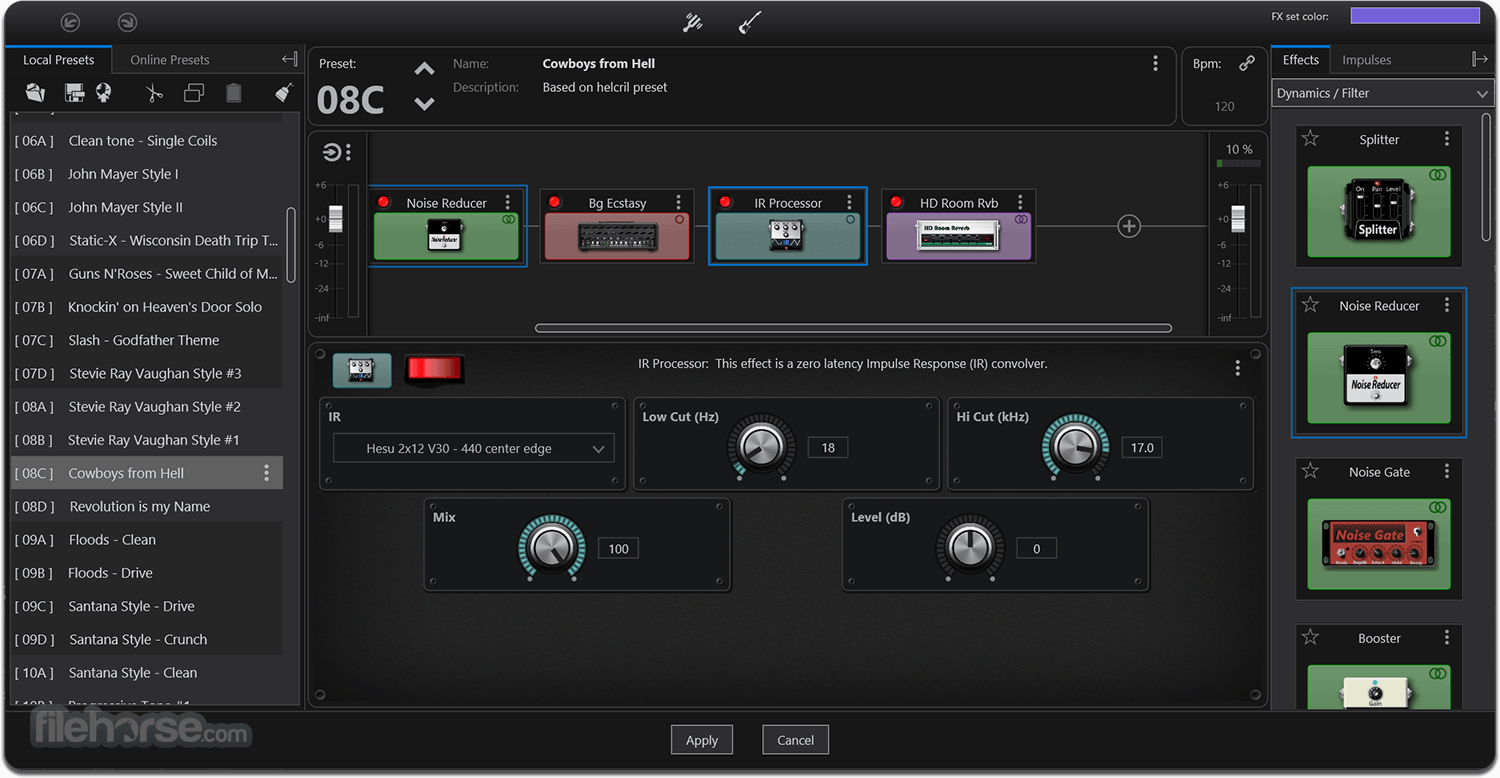Image resolution: width=1500 pixels, height=778 pixels.
Task: Click the Level (dB) value field
Action: [1037, 549]
